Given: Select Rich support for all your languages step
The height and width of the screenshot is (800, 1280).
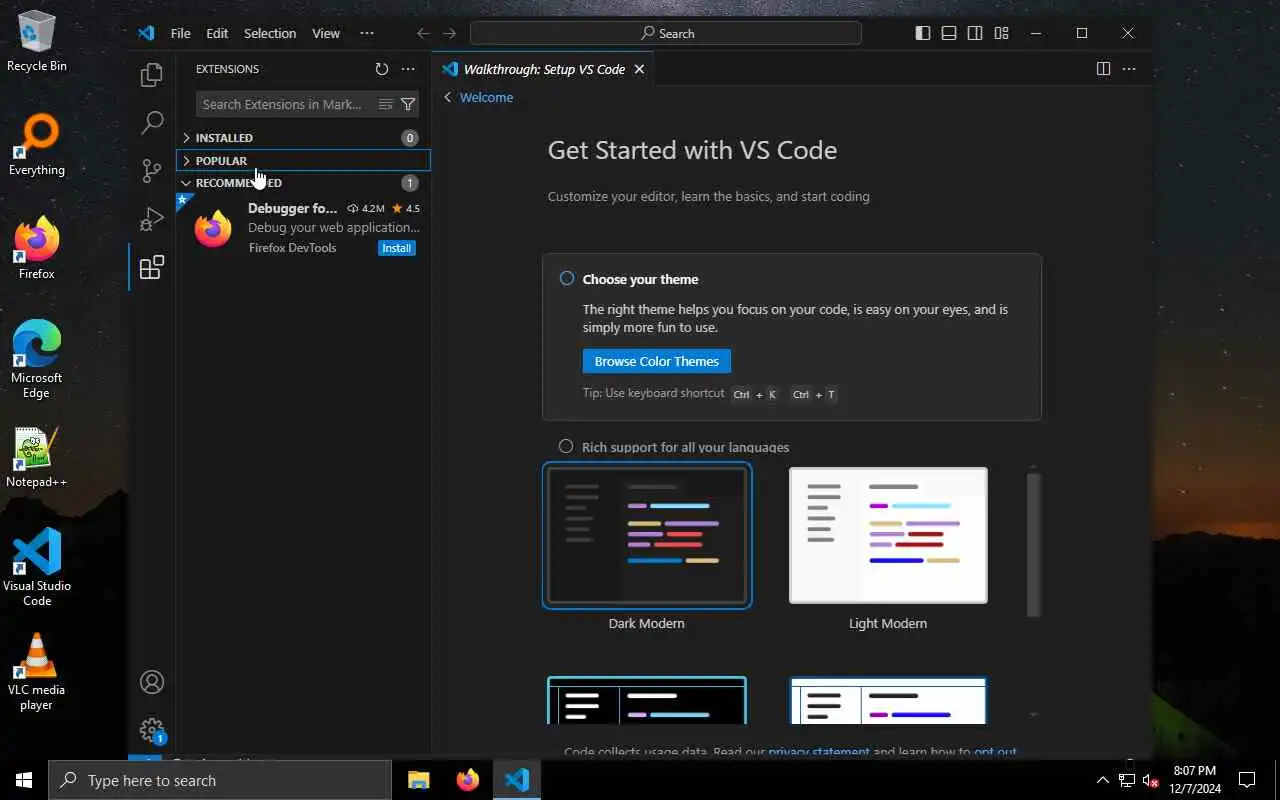Looking at the screenshot, I should (566, 447).
